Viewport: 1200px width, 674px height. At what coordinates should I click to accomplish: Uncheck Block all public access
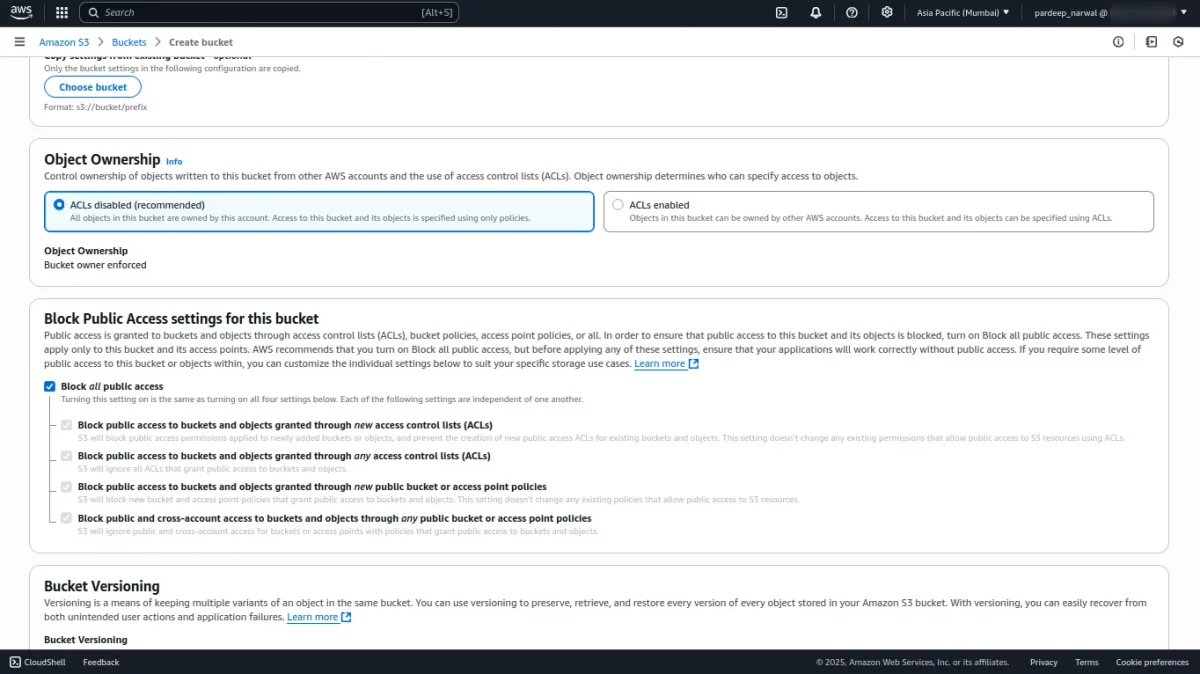(49, 385)
